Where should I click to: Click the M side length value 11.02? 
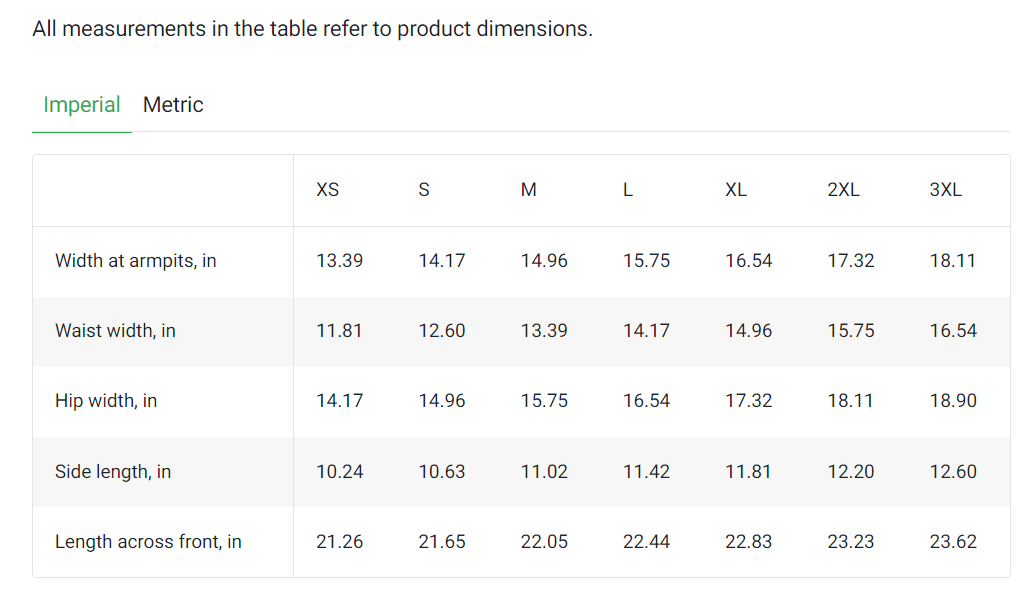tap(544, 472)
